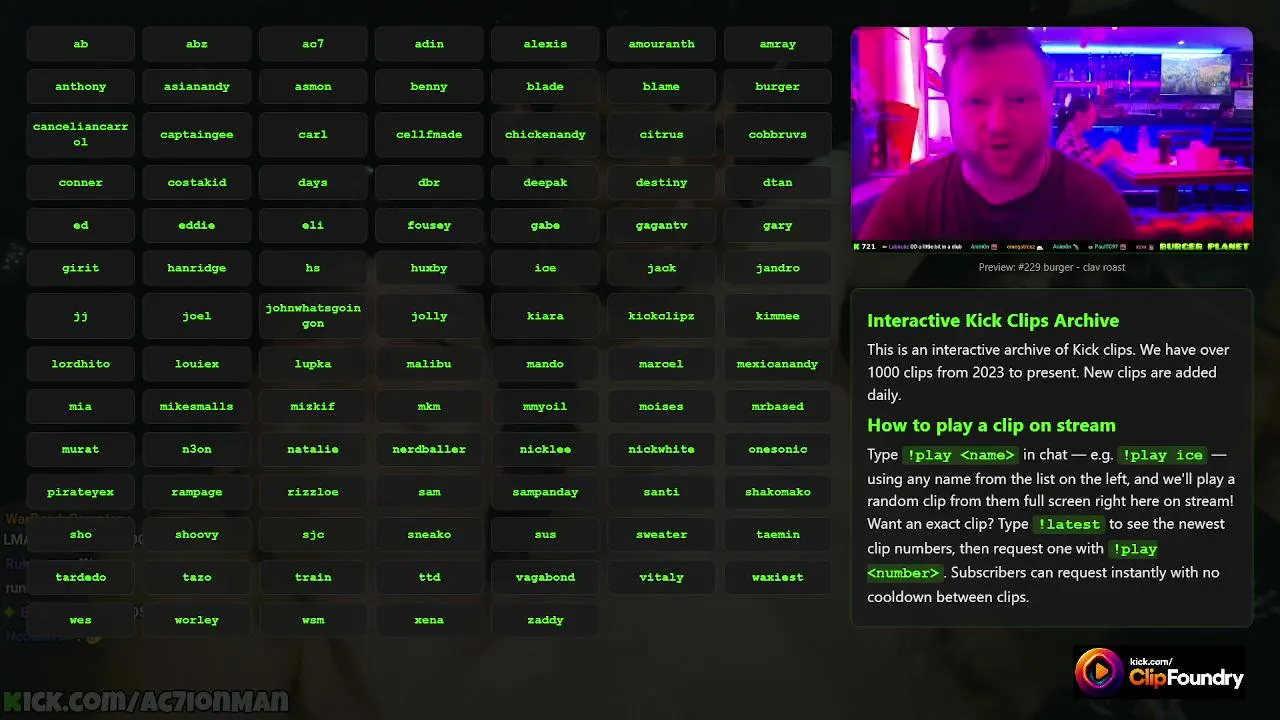Click the "mizkif" name button
Viewport: 1280px width, 720px height.
pos(313,407)
